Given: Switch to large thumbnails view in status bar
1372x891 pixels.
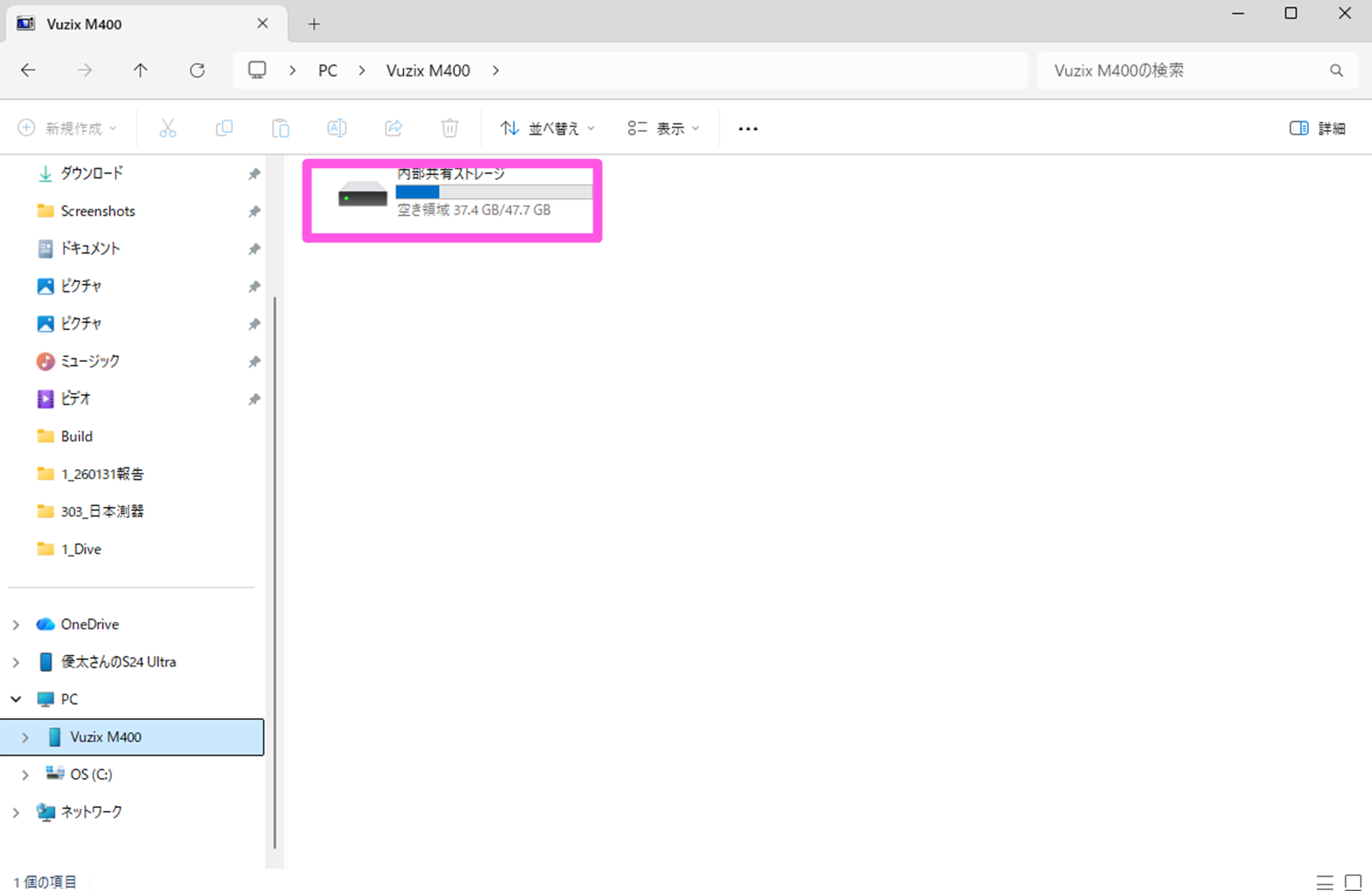Looking at the screenshot, I should tap(1353, 882).
